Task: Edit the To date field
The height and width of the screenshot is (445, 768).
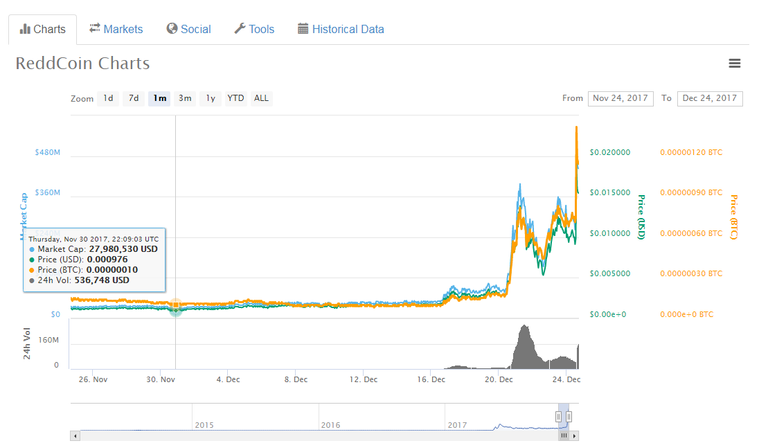Action: point(710,98)
